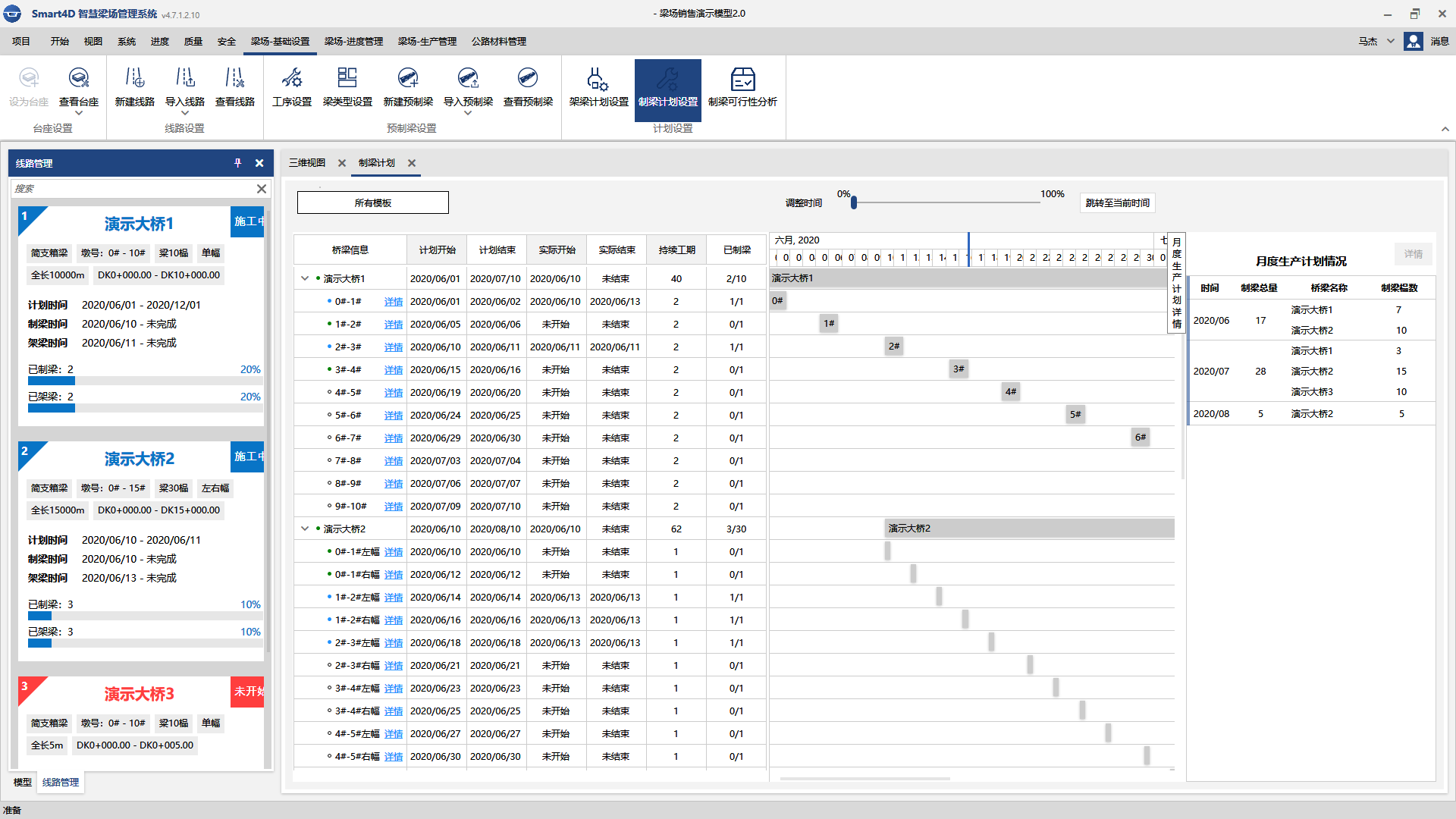This screenshot has width=1456, height=819.
Task: Select the 4#-5# beam row
Action: click(x=529, y=393)
